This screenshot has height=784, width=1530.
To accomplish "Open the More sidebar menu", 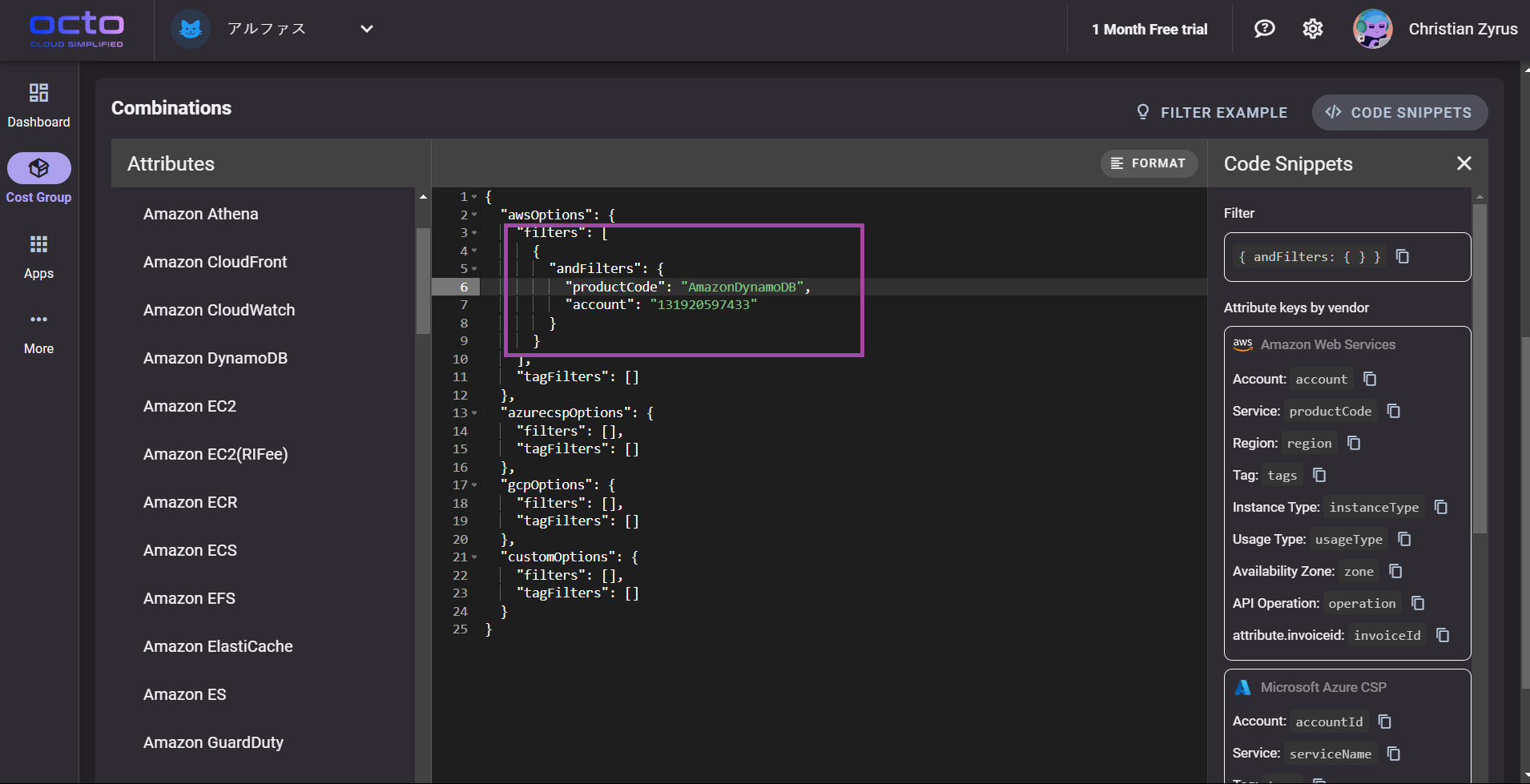I will coord(38,333).
